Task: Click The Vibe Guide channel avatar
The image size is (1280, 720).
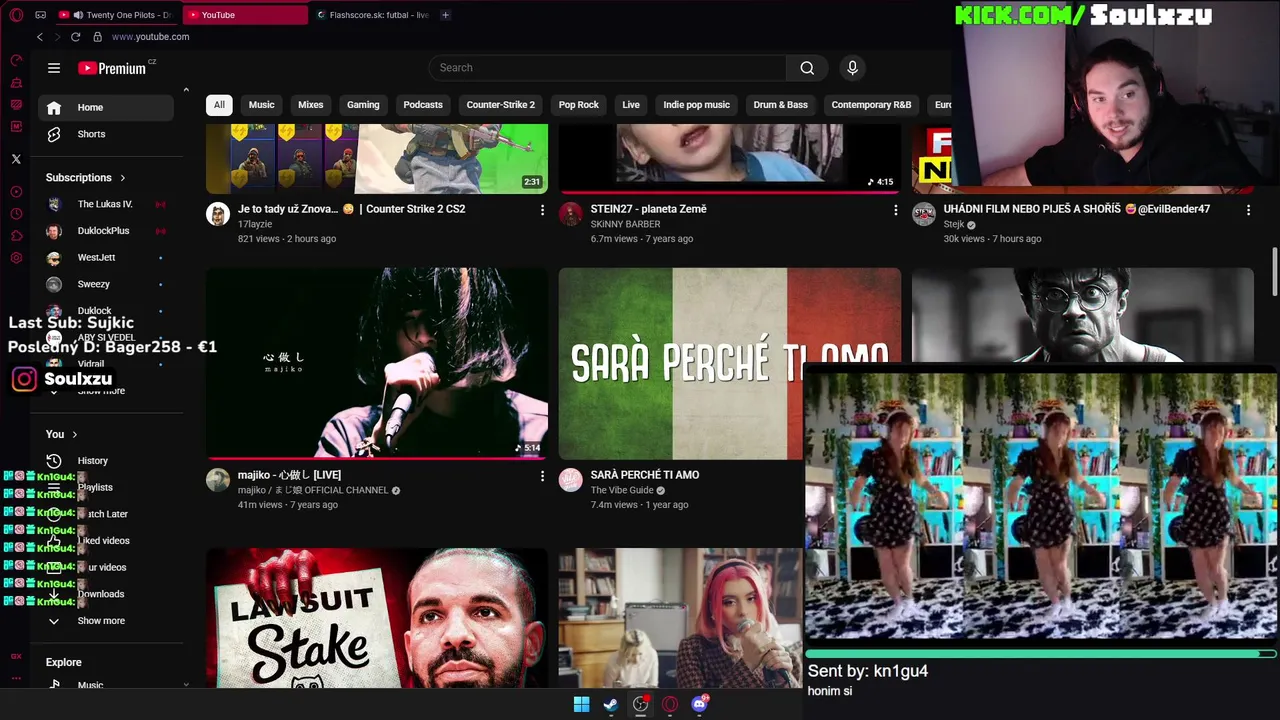Action: click(x=571, y=480)
